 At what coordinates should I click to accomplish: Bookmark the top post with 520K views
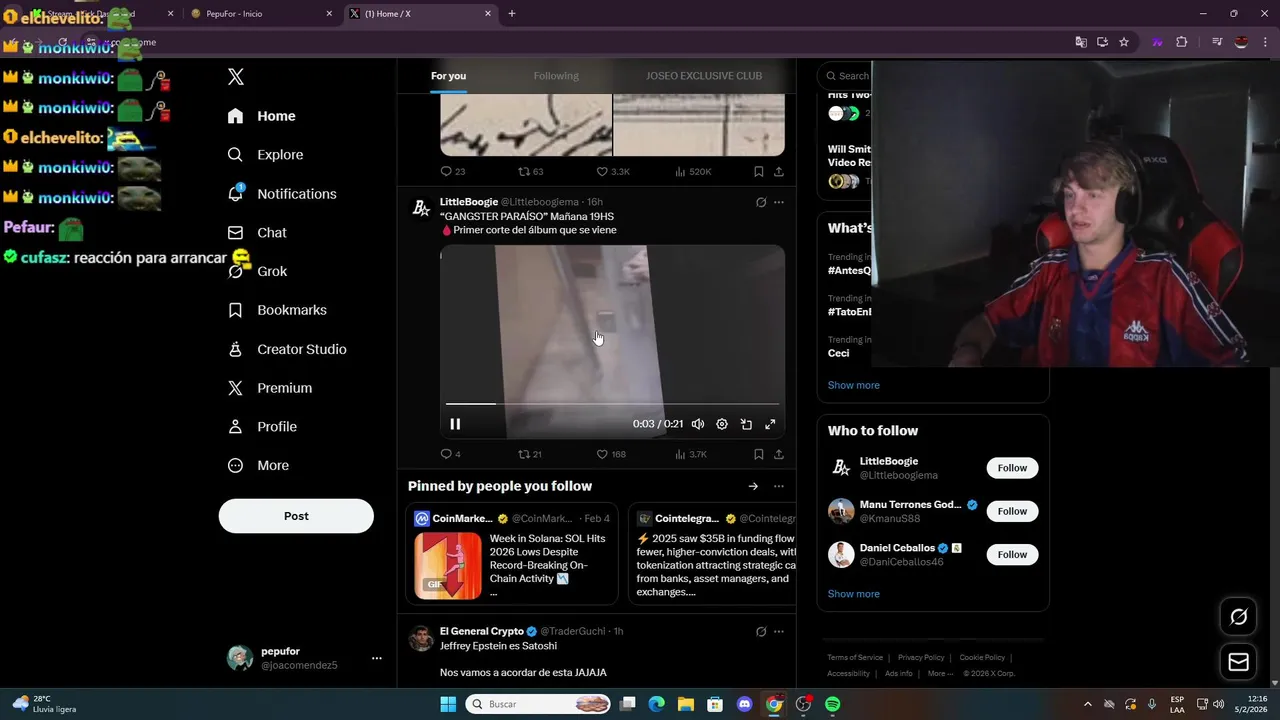759,172
